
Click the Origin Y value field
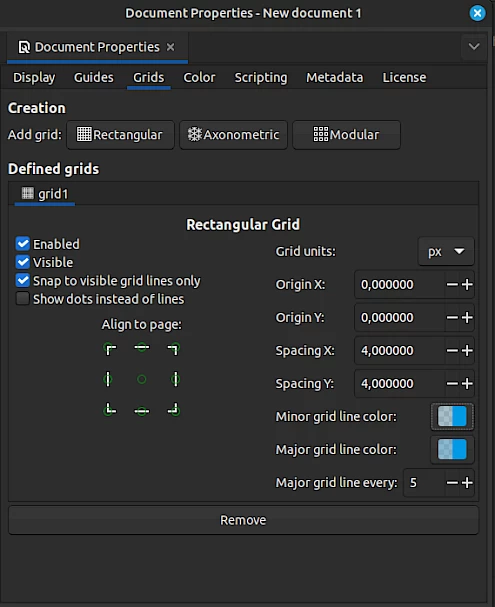[399, 317]
